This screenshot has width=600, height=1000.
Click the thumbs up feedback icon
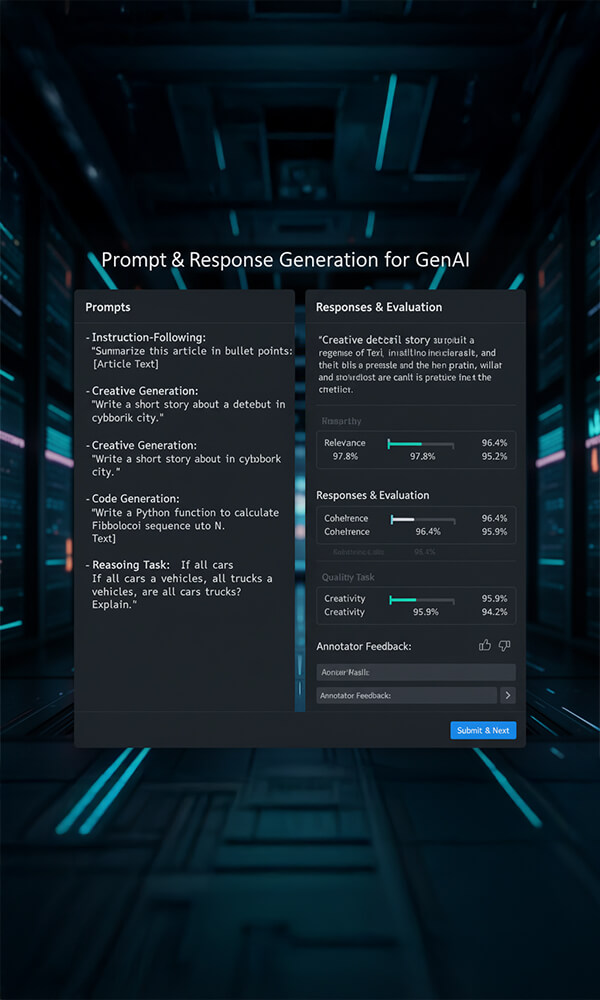[485, 646]
